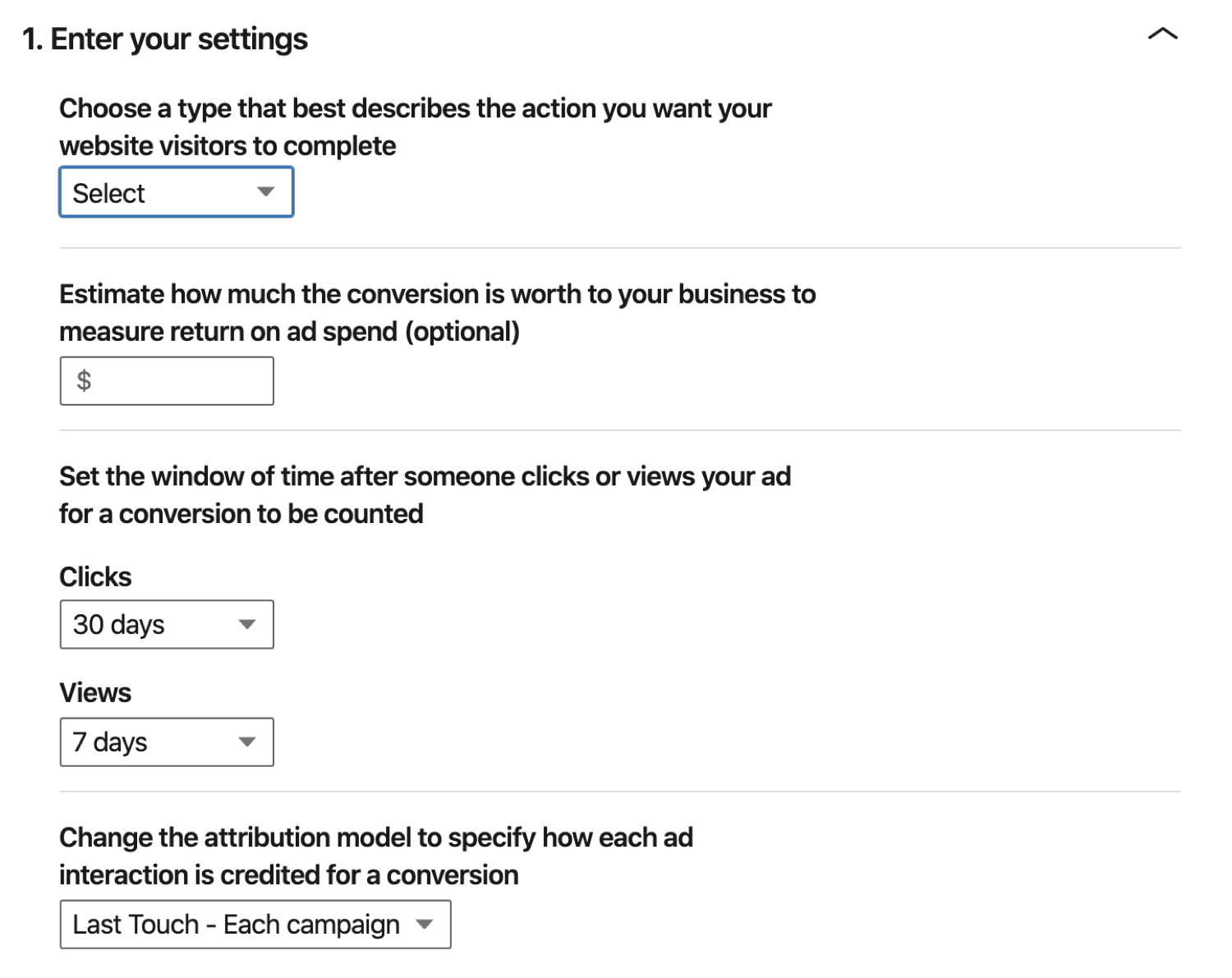Click the 'Change the attribution model' text
This screenshot has height=978, width=1232.
(376, 838)
